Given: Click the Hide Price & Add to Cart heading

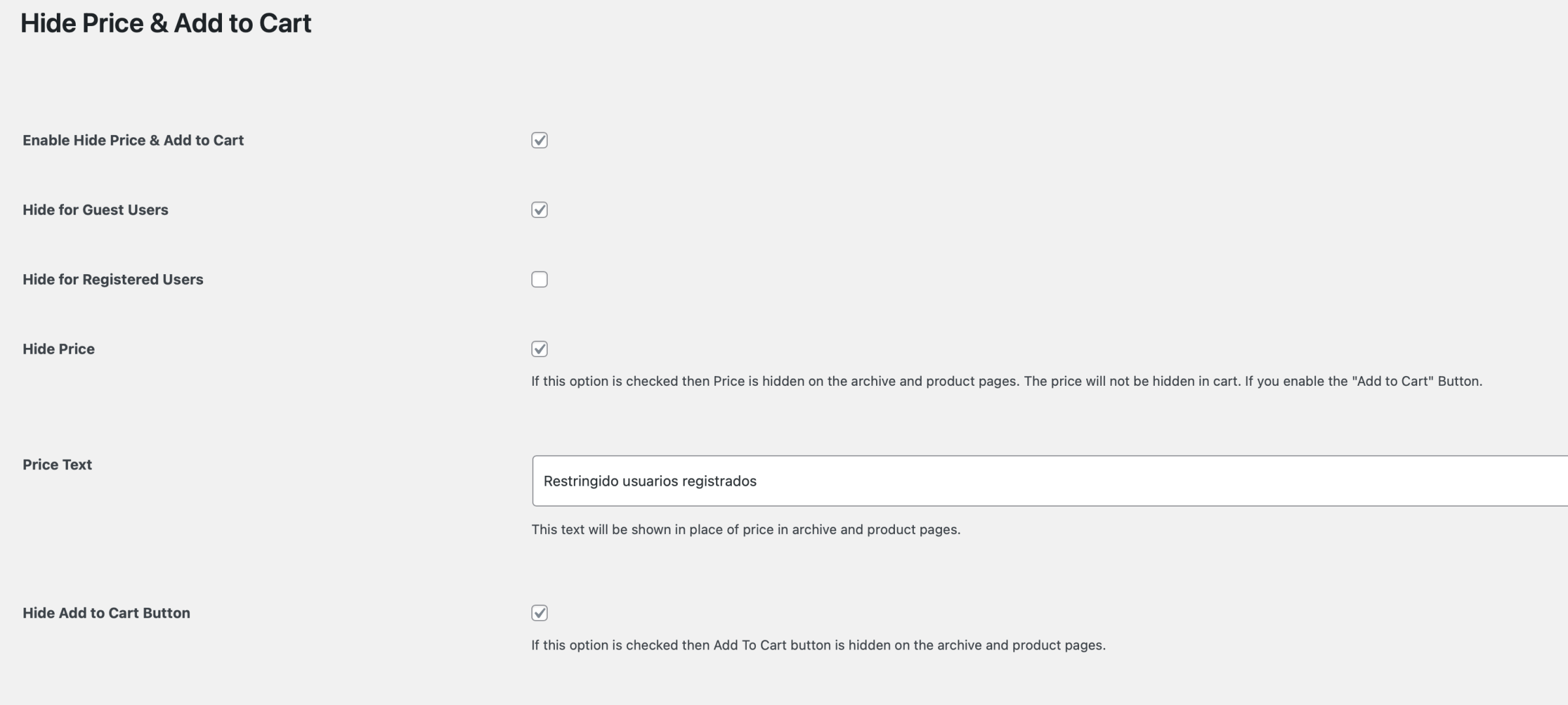Looking at the screenshot, I should click(x=166, y=23).
